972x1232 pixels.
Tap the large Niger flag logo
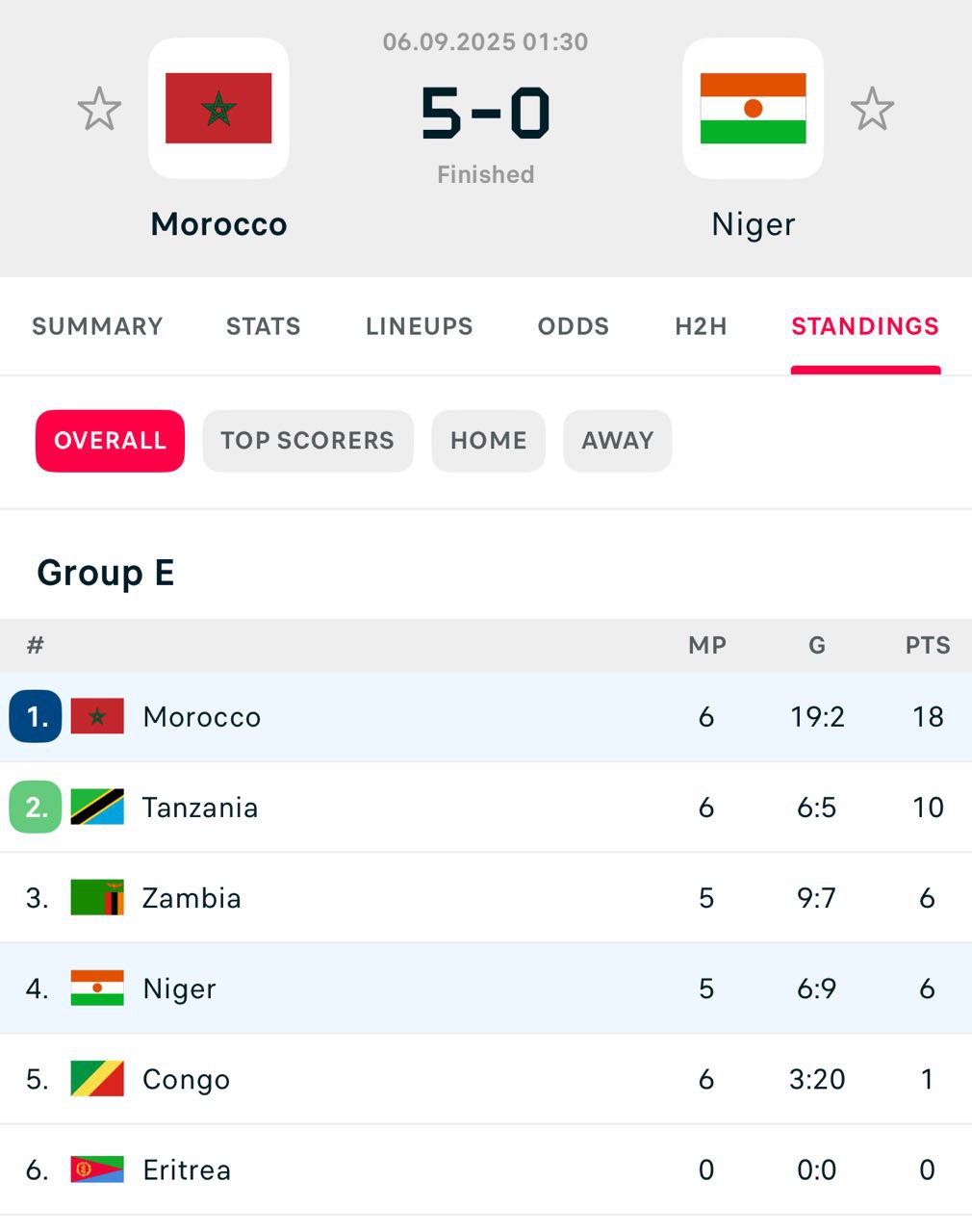753,108
